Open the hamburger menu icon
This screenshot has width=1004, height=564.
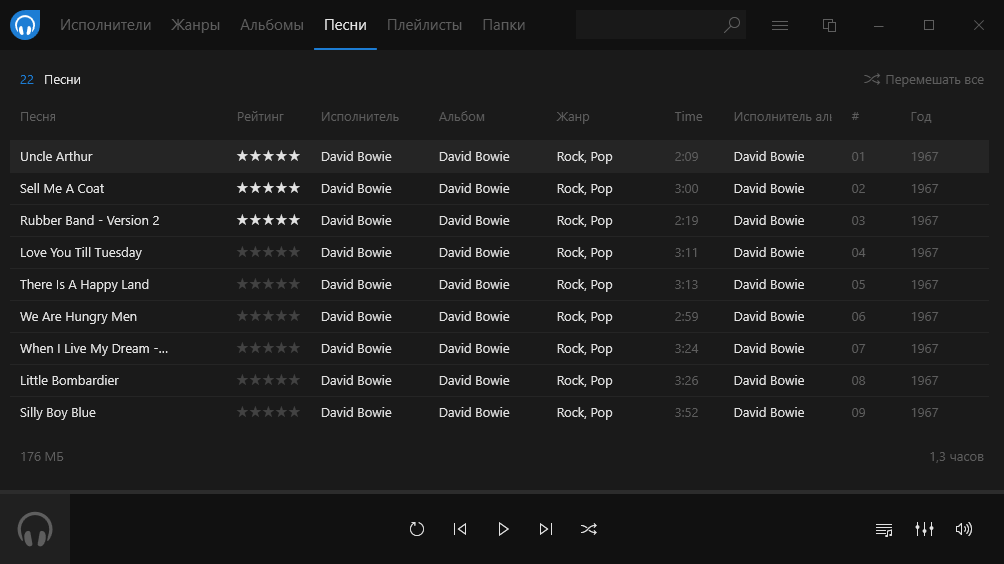(780, 25)
